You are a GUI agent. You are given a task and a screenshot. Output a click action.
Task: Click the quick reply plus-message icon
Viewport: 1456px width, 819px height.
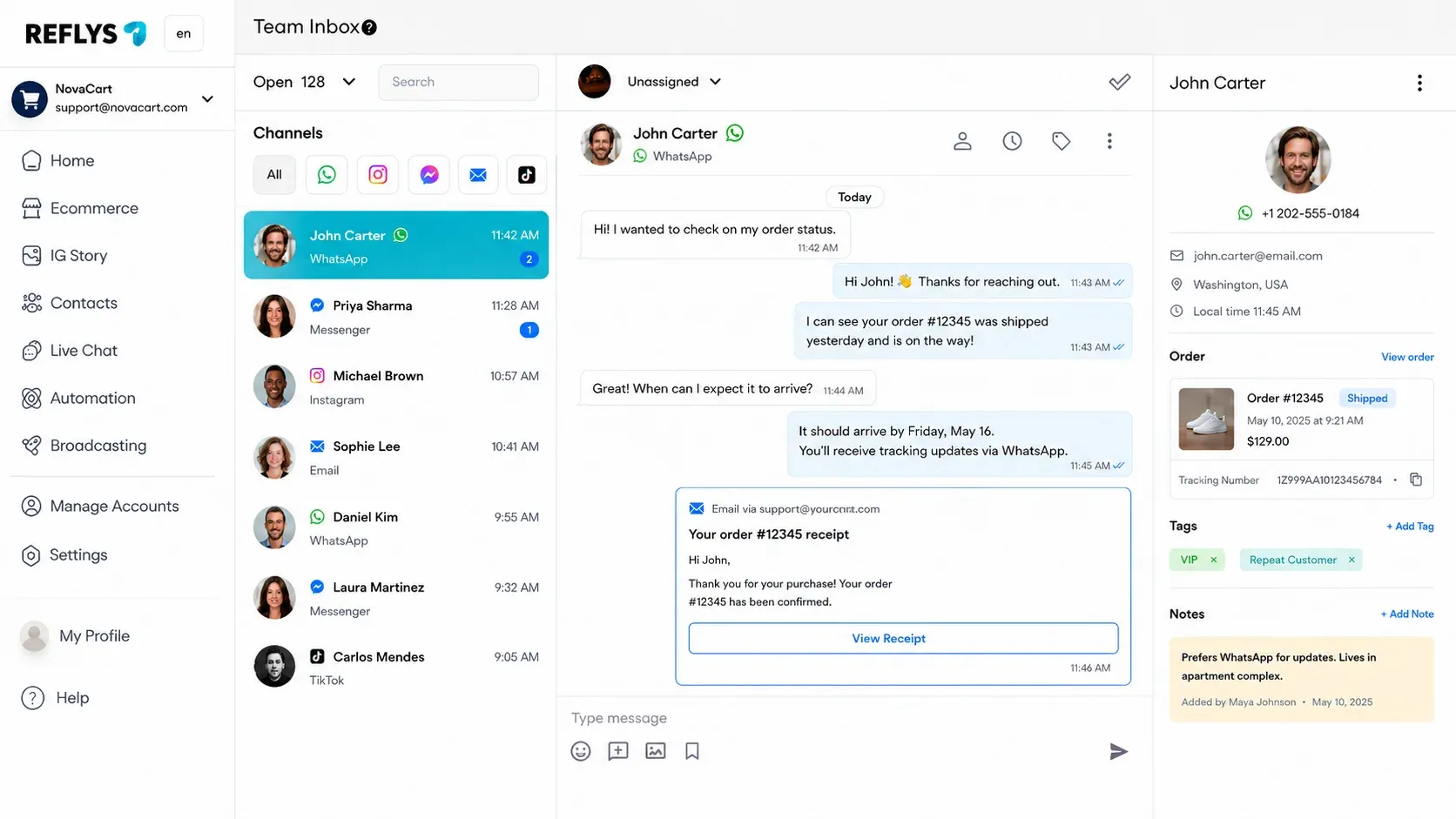click(618, 751)
